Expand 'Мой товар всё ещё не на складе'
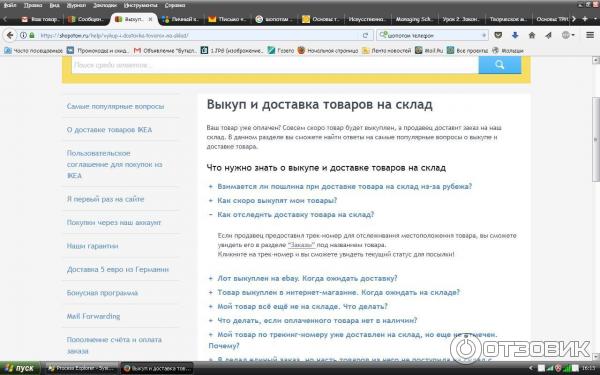This screenshot has width=600, height=375. point(302,307)
